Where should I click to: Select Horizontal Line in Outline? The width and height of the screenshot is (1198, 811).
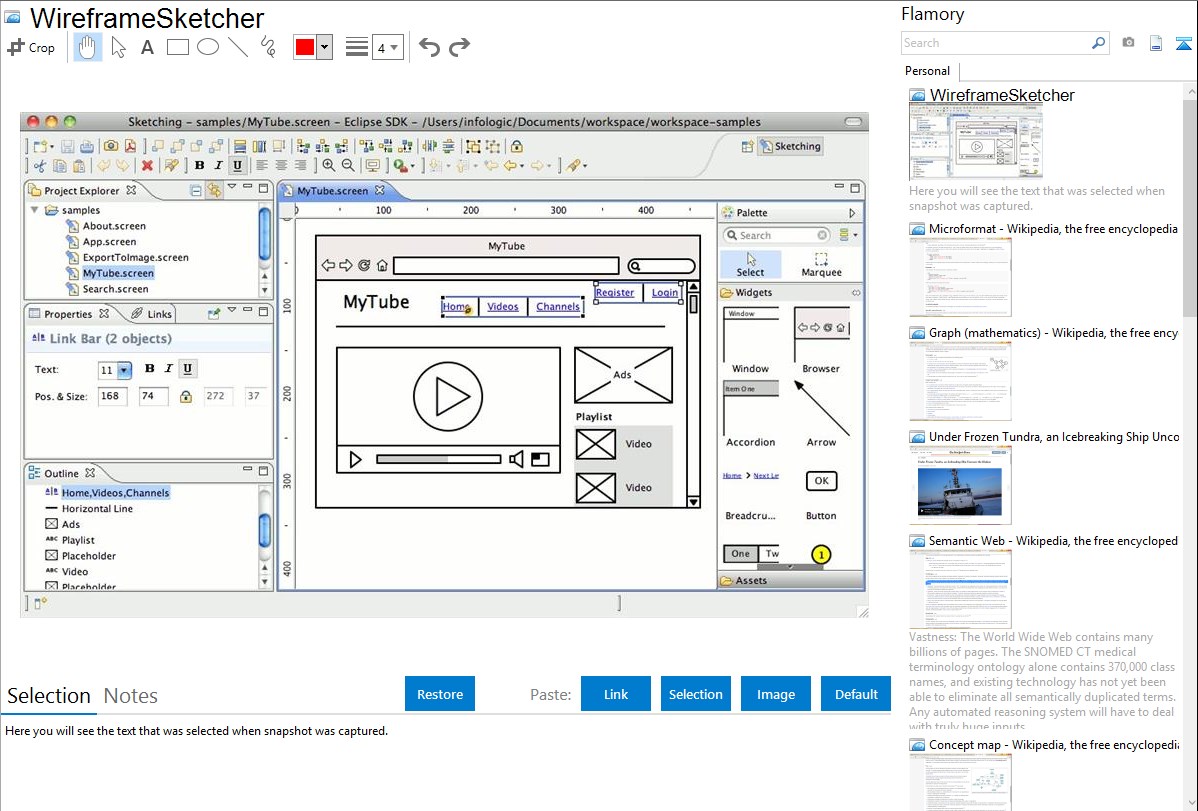click(x=97, y=508)
